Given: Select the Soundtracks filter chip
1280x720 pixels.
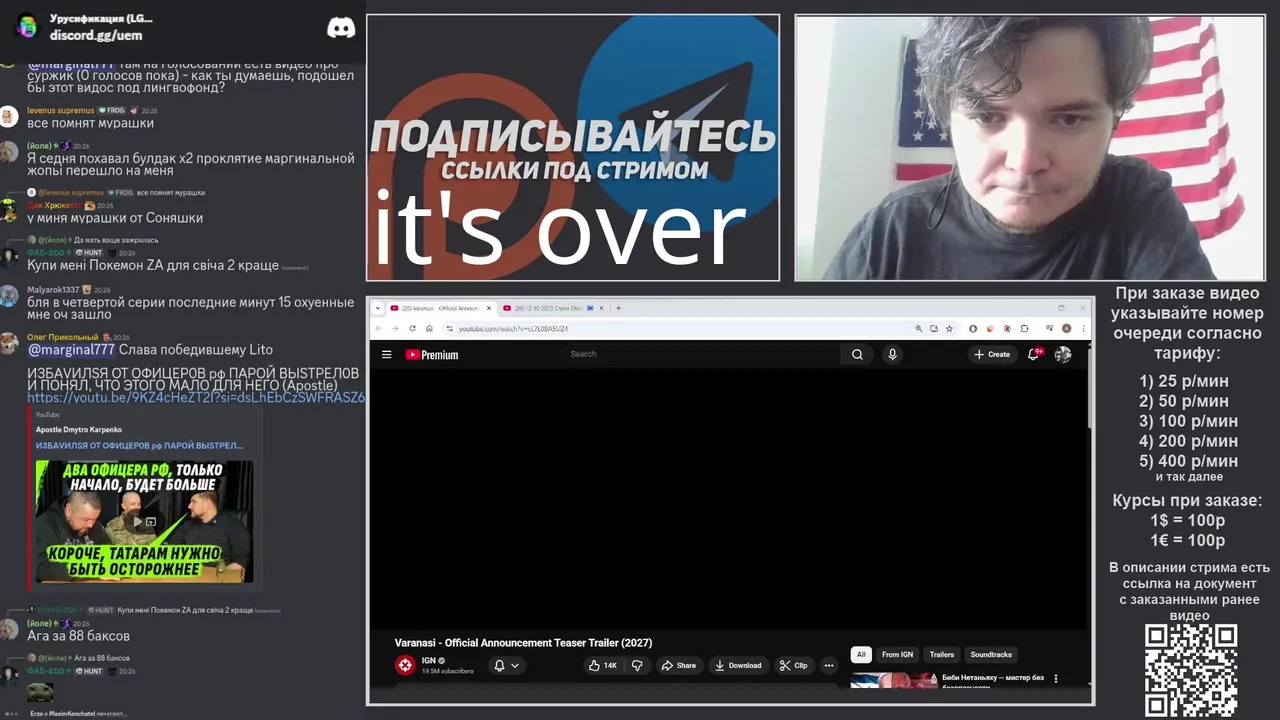Looking at the screenshot, I should click(991, 654).
